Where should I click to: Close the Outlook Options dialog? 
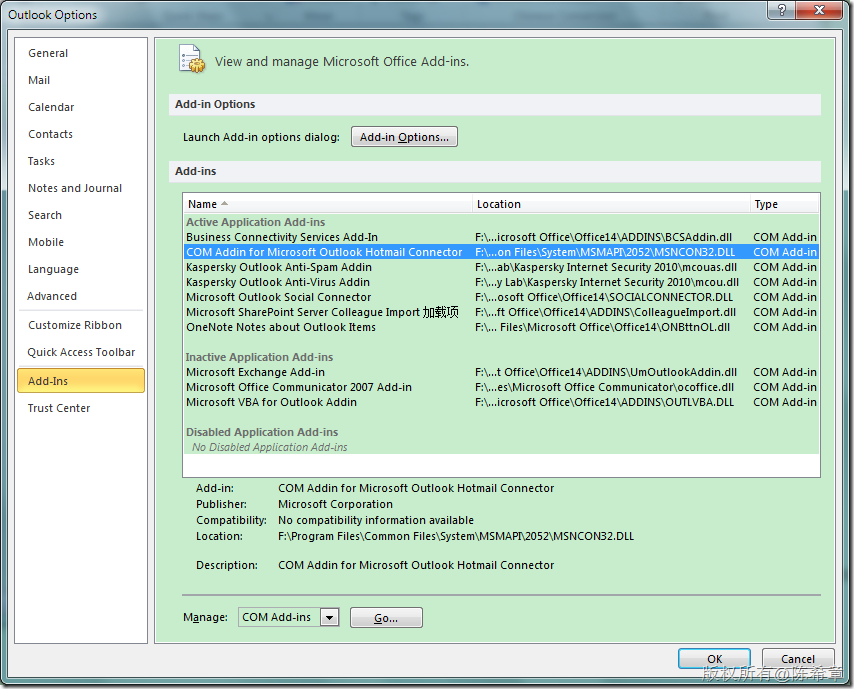(x=820, y=10)
